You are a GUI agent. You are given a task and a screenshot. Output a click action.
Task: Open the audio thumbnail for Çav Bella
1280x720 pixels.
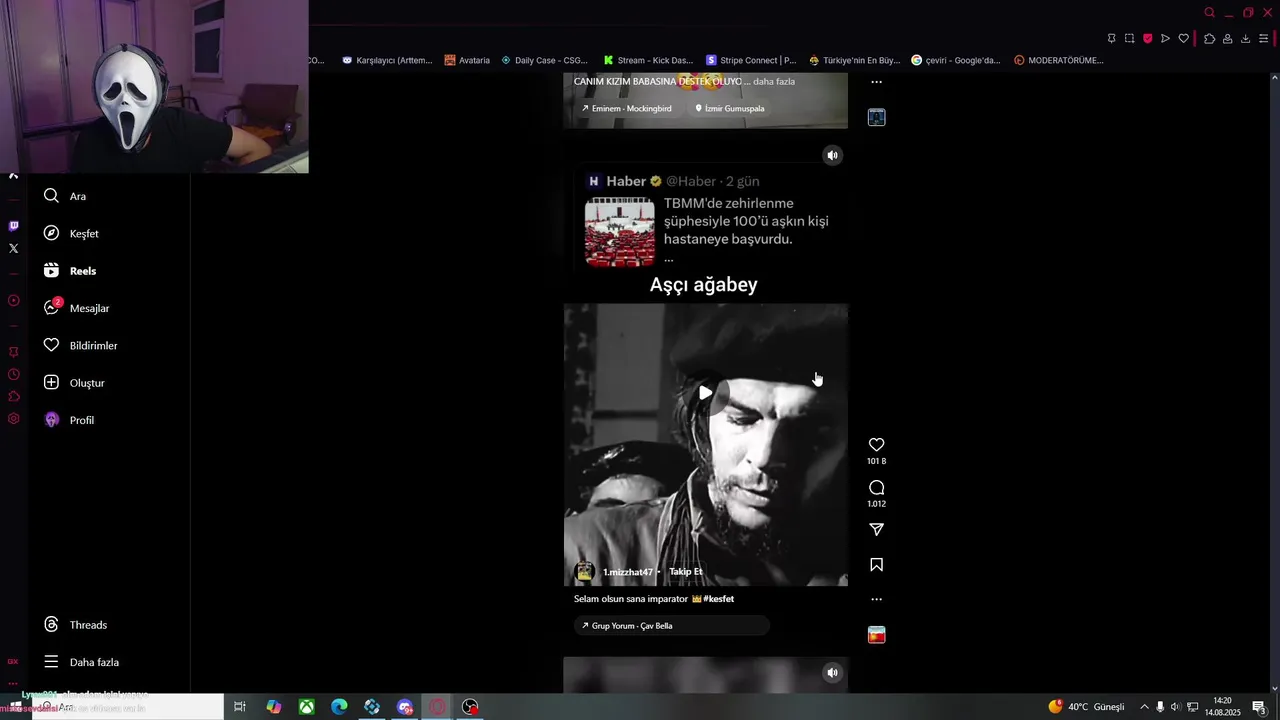pos(876,635)
